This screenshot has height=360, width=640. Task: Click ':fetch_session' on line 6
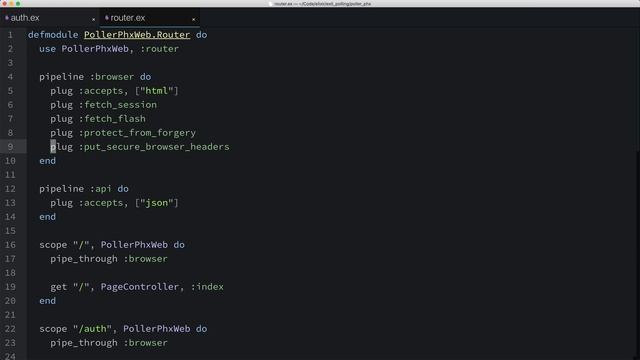coord(118,105)
